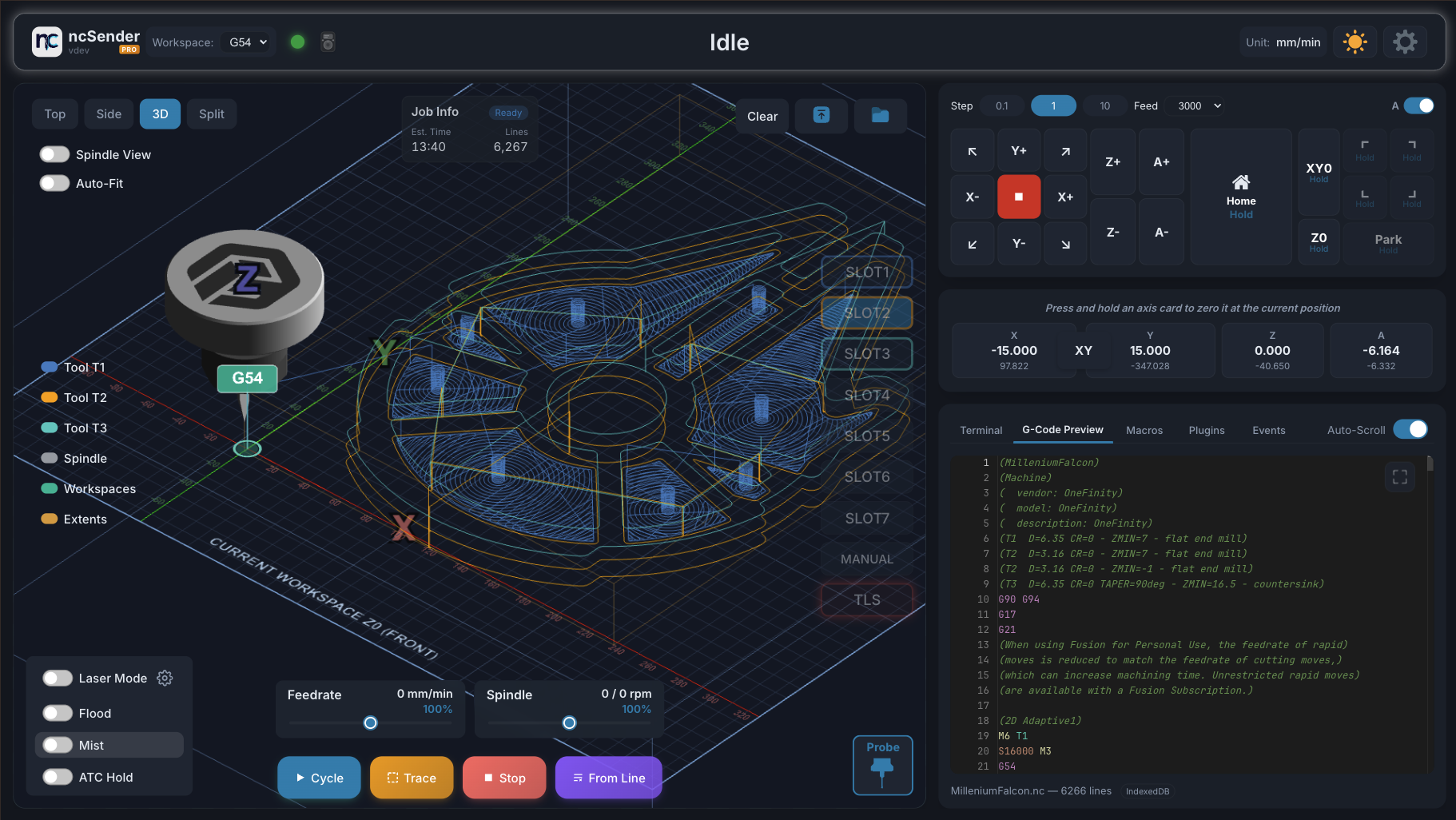
Task: Open the Probe tool
Action: tap(883, 765)
